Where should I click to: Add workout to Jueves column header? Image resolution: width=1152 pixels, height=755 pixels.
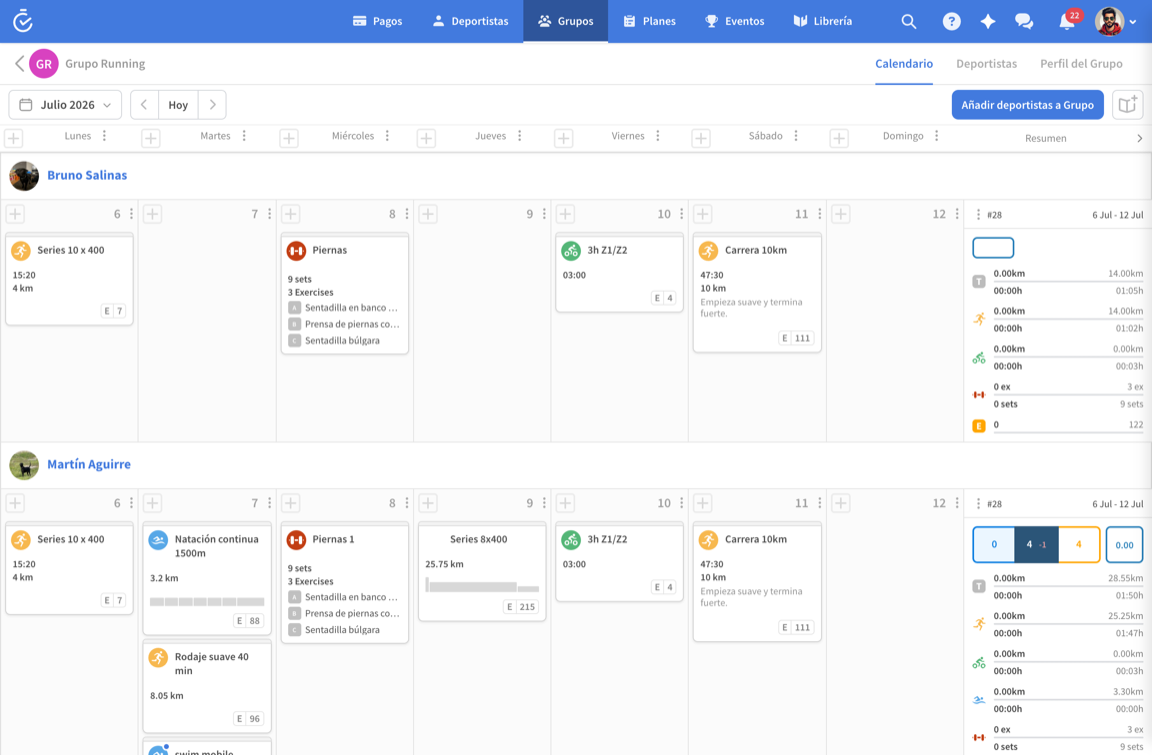point(426,137)
